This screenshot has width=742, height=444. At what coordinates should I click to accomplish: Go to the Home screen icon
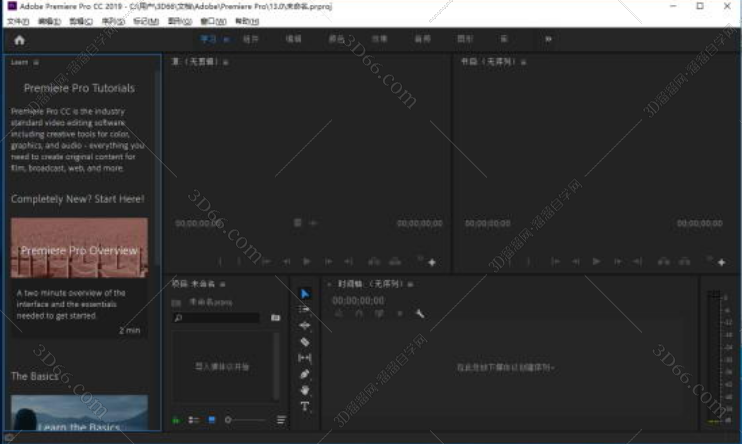tap(18, 40)
